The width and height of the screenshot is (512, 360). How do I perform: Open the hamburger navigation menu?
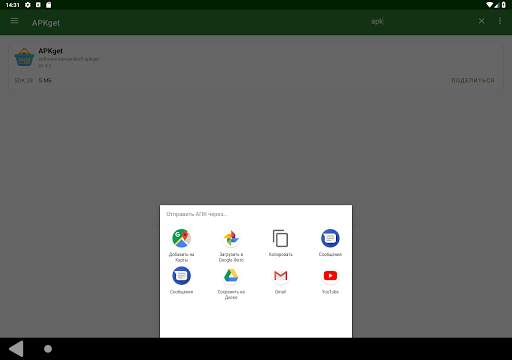click(14, 21)
